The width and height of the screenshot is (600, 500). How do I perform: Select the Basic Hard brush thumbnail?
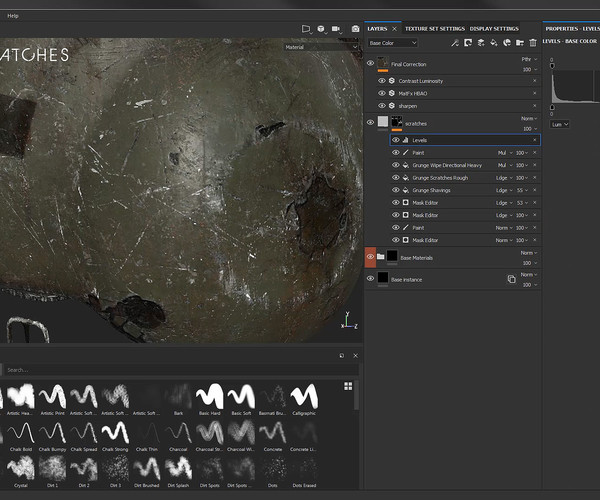(x=210, y=396)
